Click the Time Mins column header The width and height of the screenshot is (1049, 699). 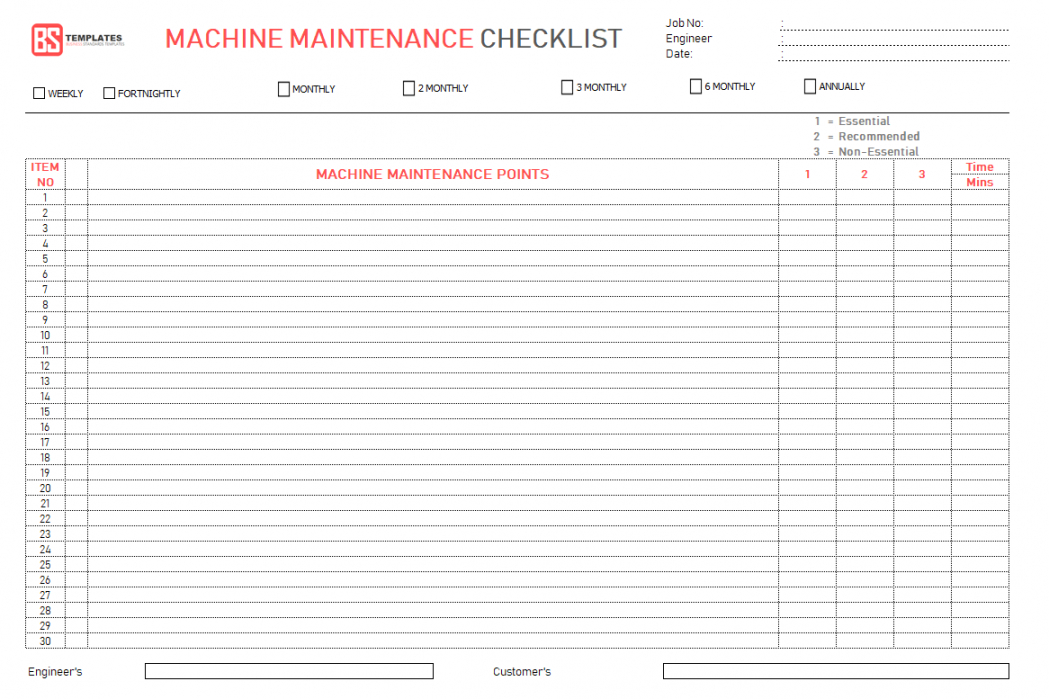979,174
